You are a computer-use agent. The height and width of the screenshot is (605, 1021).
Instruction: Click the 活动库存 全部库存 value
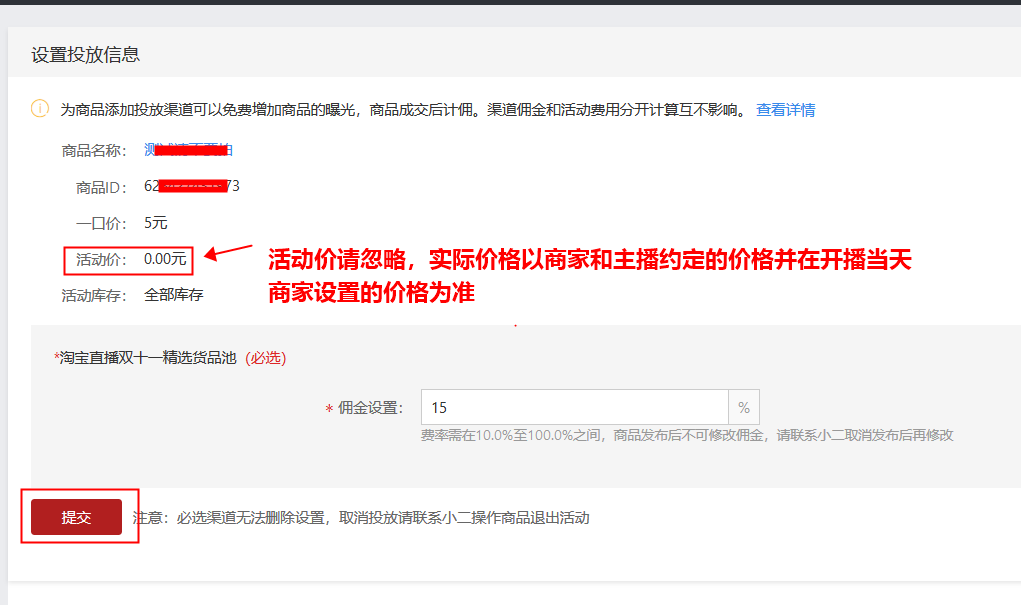(x=173, y=295)
